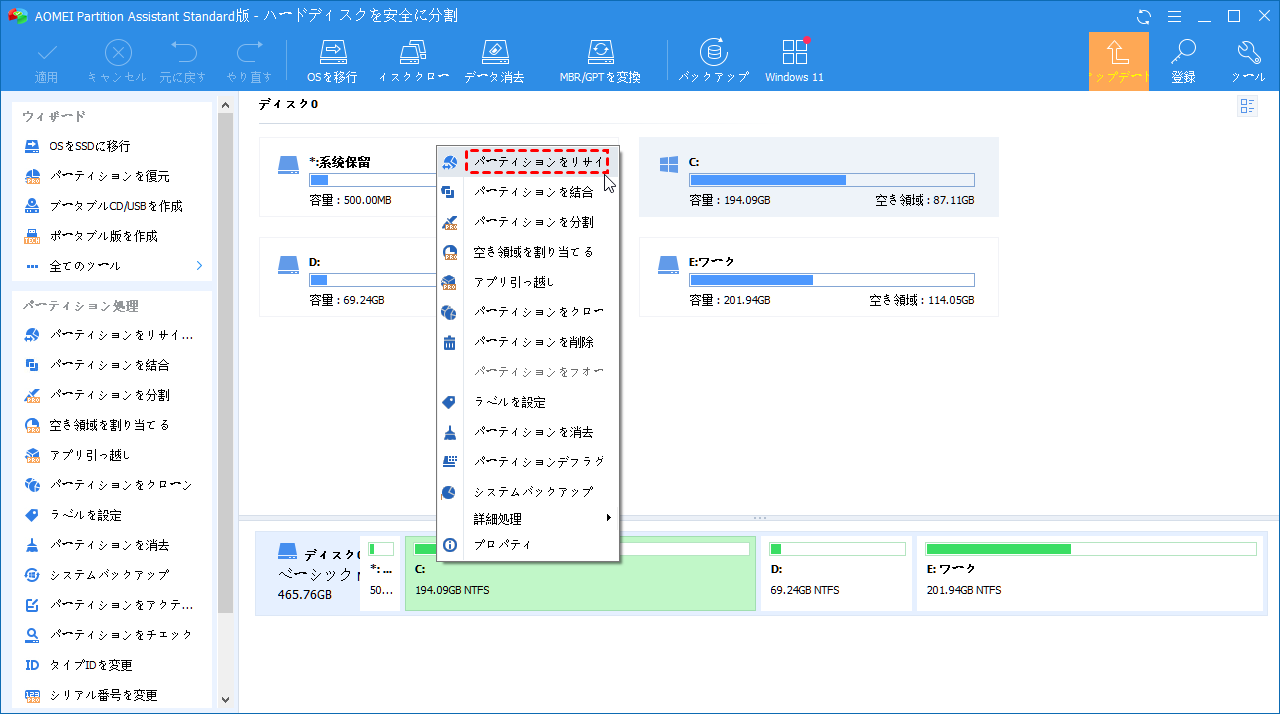The height and width of the screenshot is (714, 1280).
Task: Choose 空き領域を割り当てる in context menu
Action: click(x=528, y=252)
